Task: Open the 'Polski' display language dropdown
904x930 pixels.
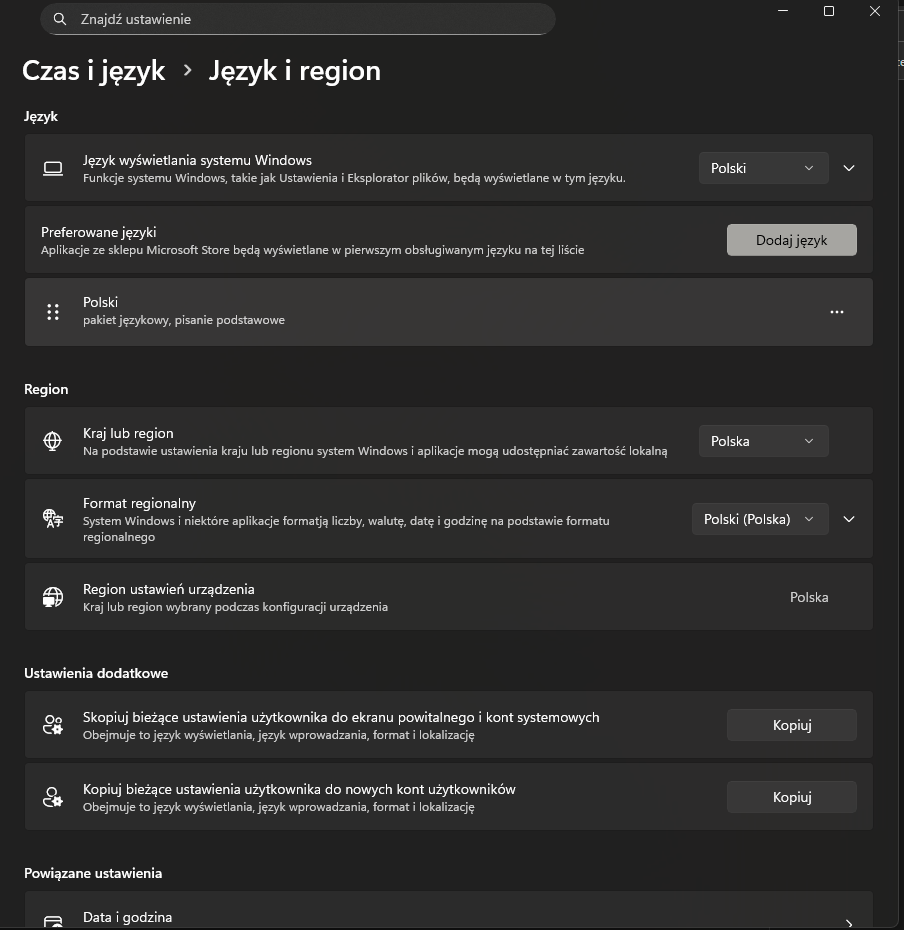Action: coord(763,168)
